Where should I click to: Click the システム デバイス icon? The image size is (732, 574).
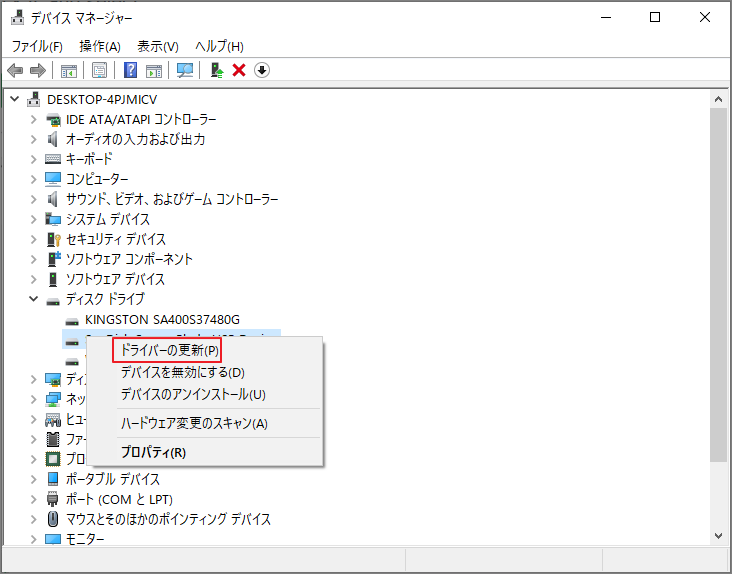click(x=53, y=219)
